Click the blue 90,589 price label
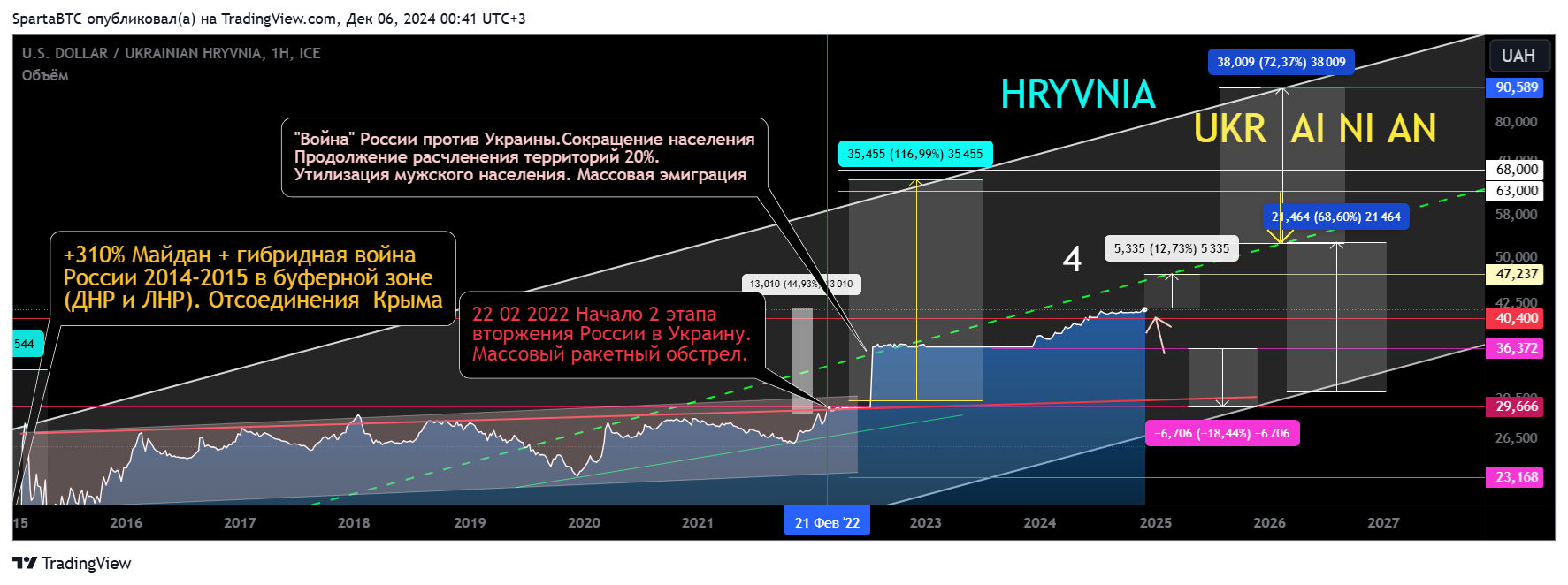The image size is (1568, 585). 1515,87
